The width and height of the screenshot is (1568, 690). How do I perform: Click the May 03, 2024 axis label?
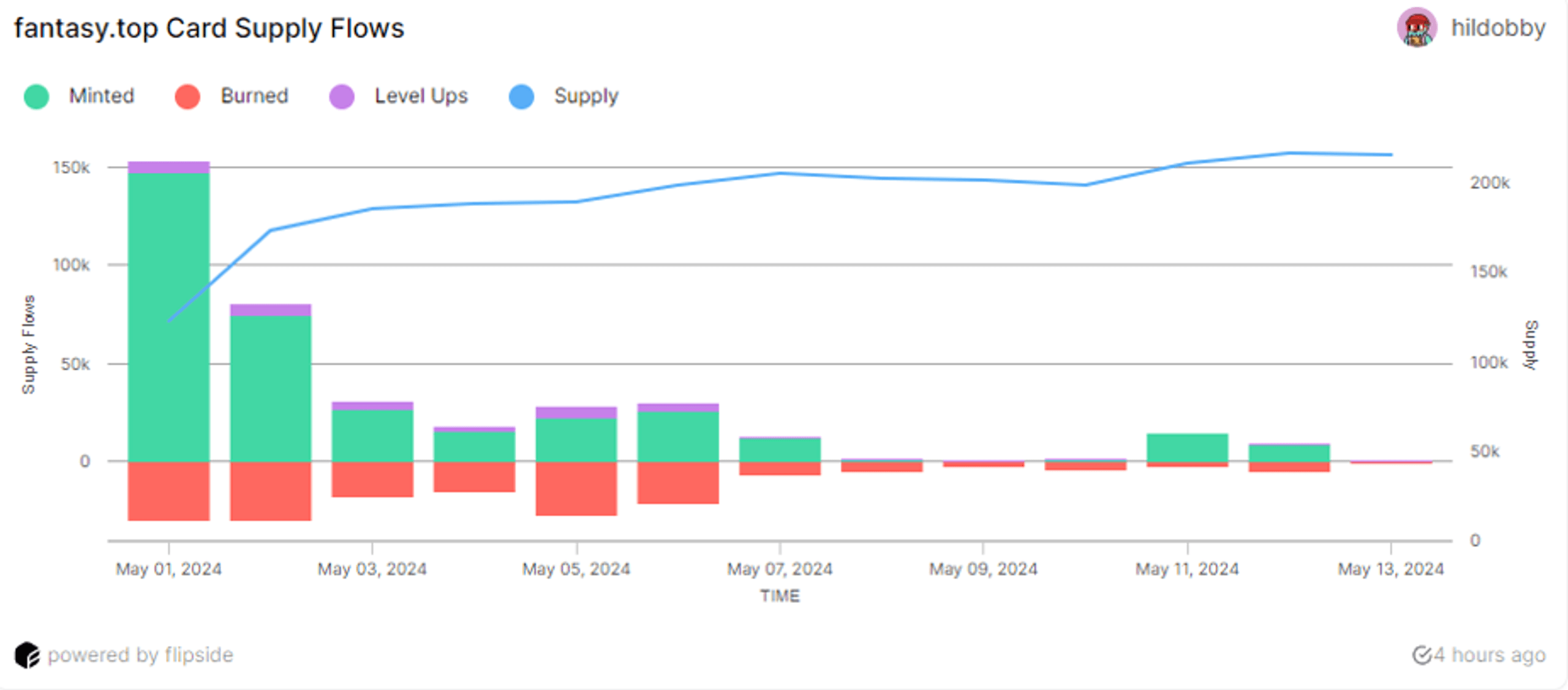(372, 569)
